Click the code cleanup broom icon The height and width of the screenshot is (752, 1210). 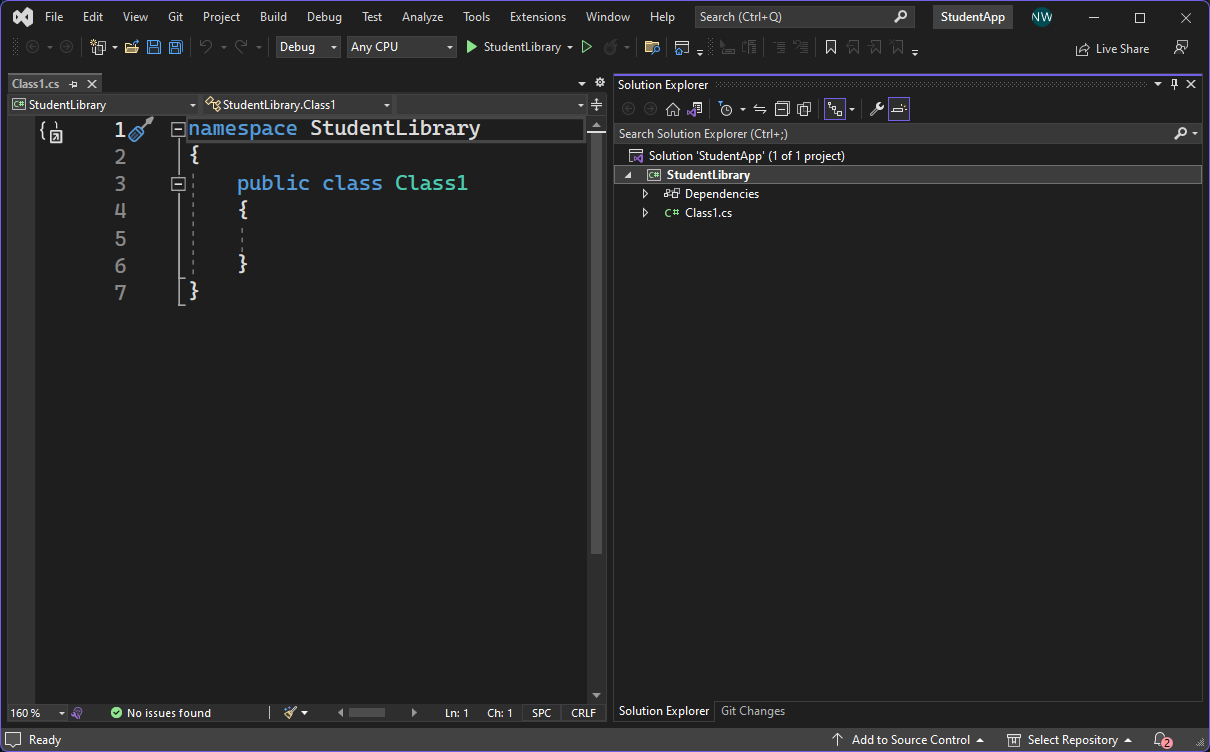click(x=291, y=713)
